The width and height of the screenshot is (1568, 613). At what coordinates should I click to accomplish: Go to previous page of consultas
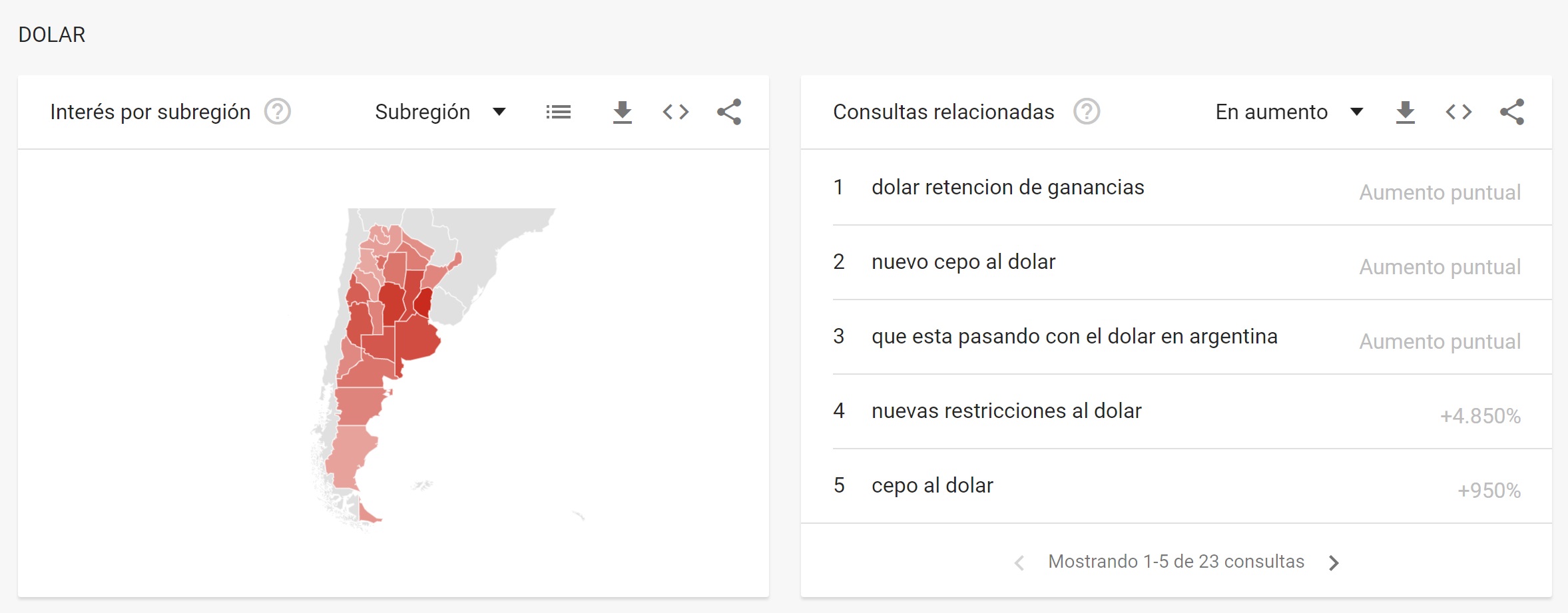1019,563
